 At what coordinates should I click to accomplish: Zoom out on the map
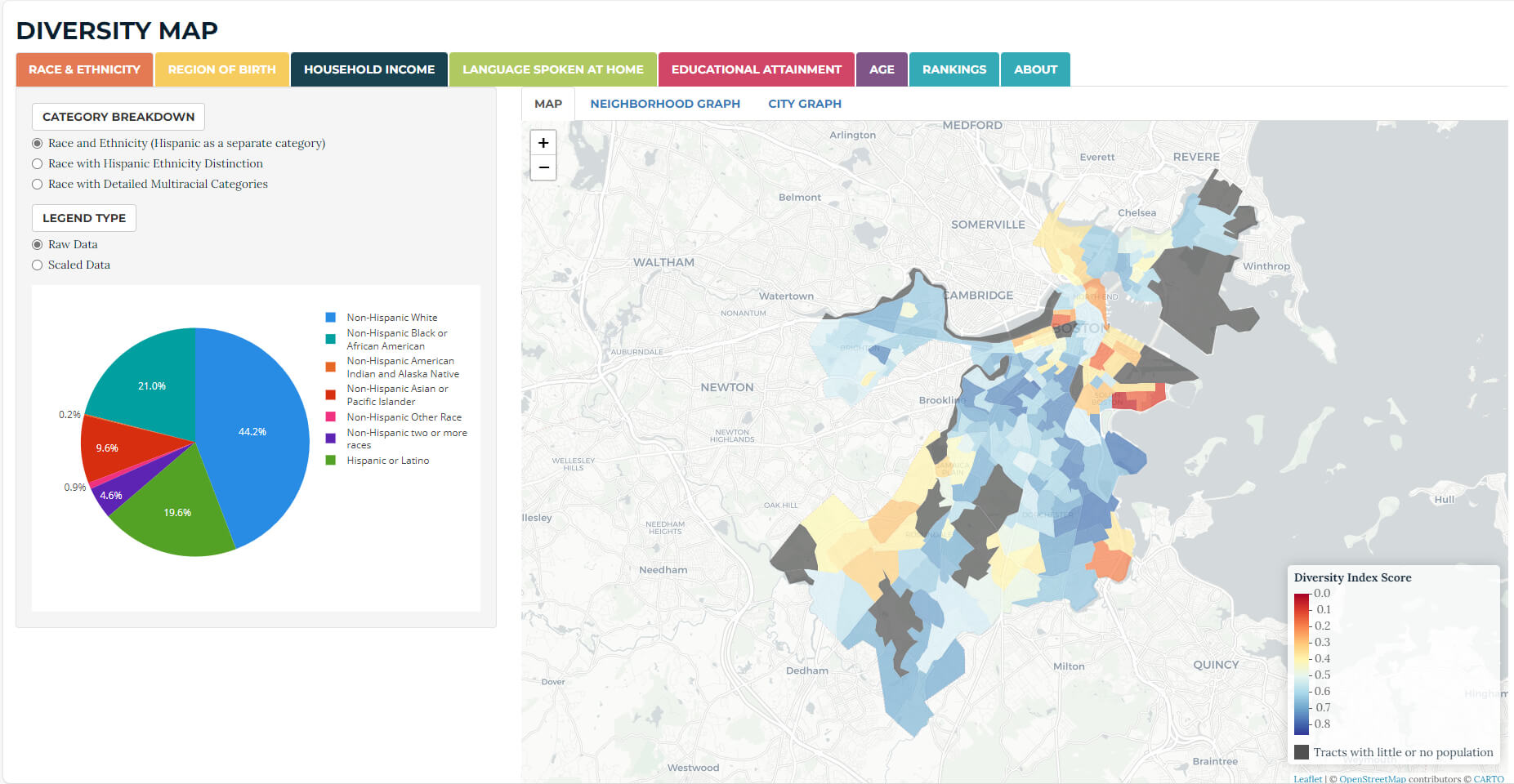click(543, 167)
